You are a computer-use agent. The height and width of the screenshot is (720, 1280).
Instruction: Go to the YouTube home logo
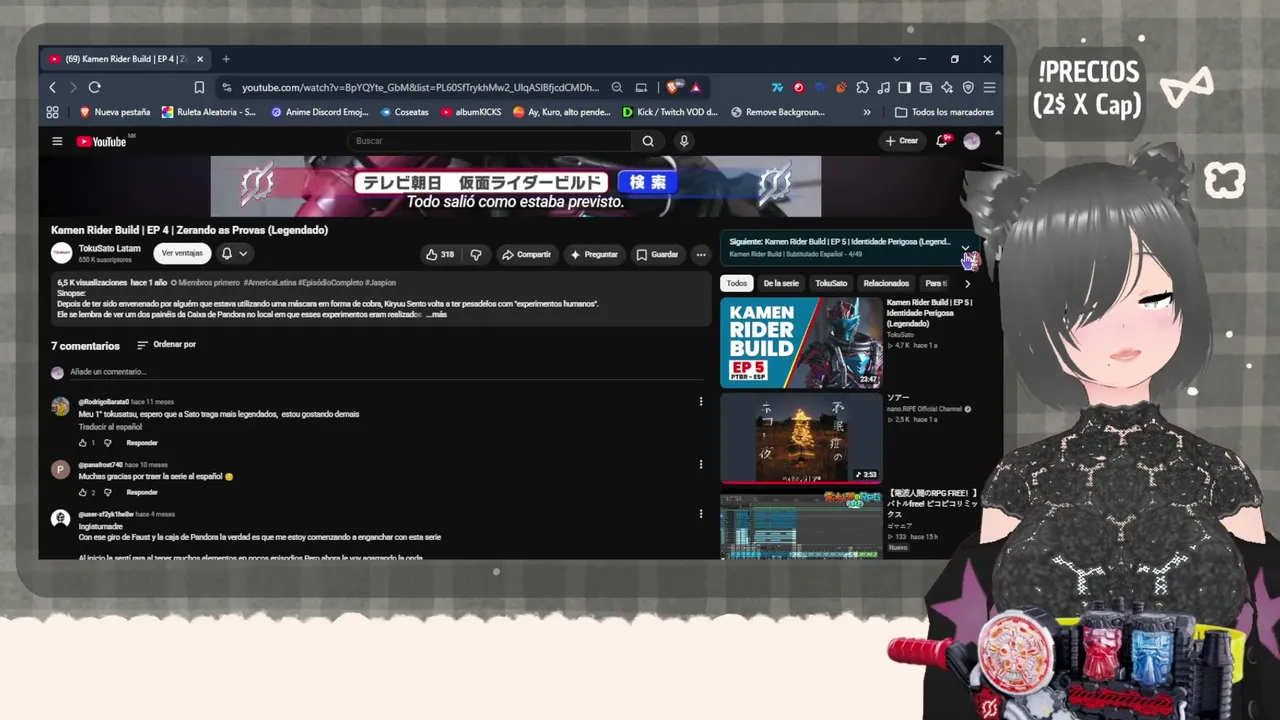click(x=101, y=141)
